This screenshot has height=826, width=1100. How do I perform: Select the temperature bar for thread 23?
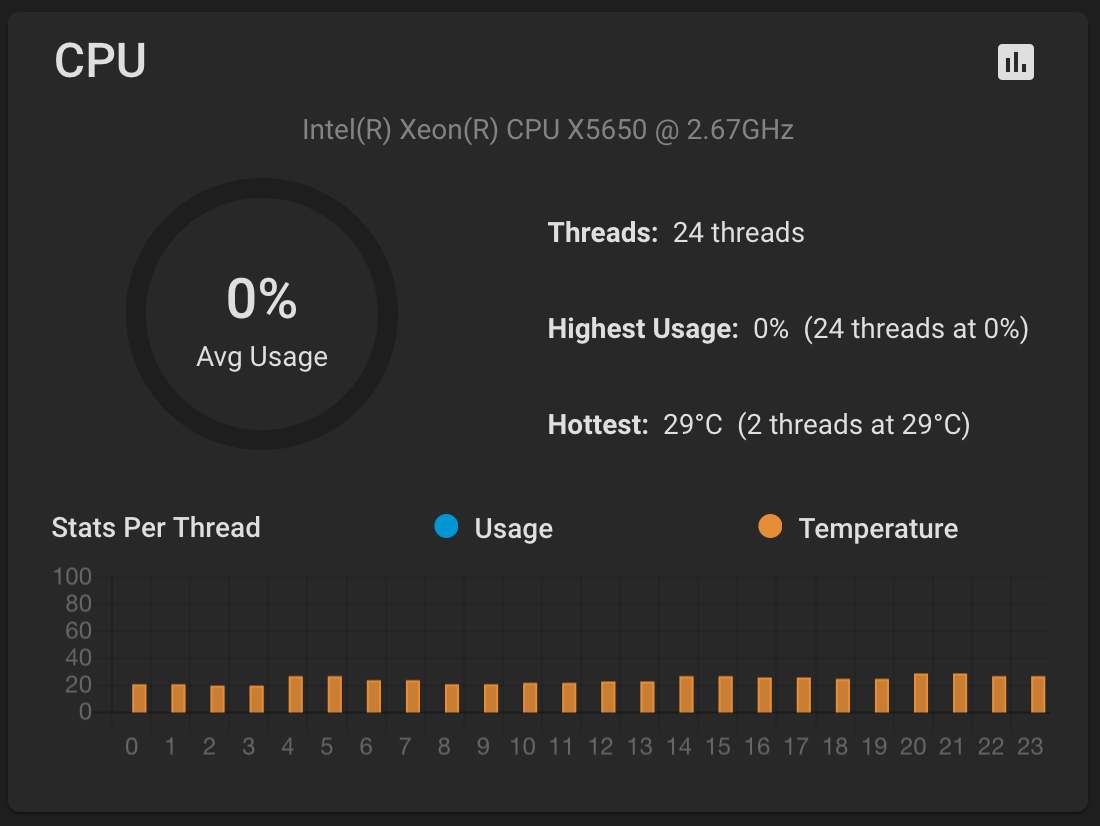(1038, 694)
